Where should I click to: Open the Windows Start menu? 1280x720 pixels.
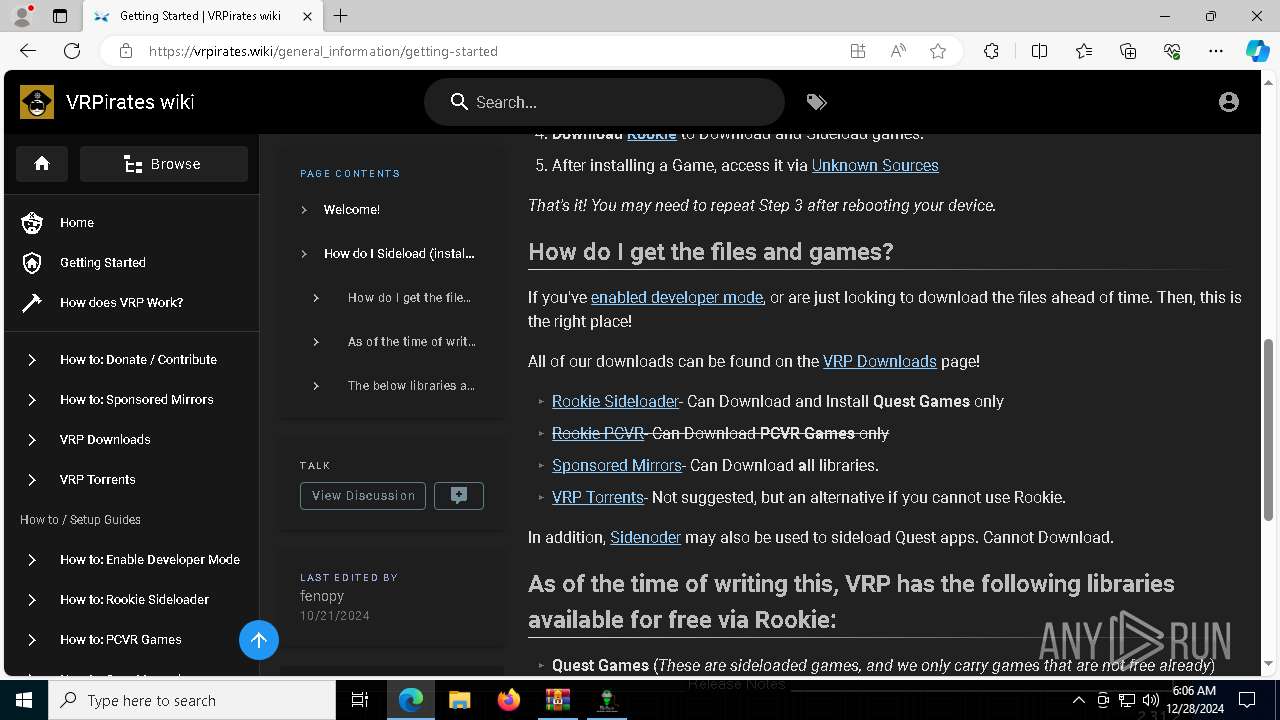24,700
